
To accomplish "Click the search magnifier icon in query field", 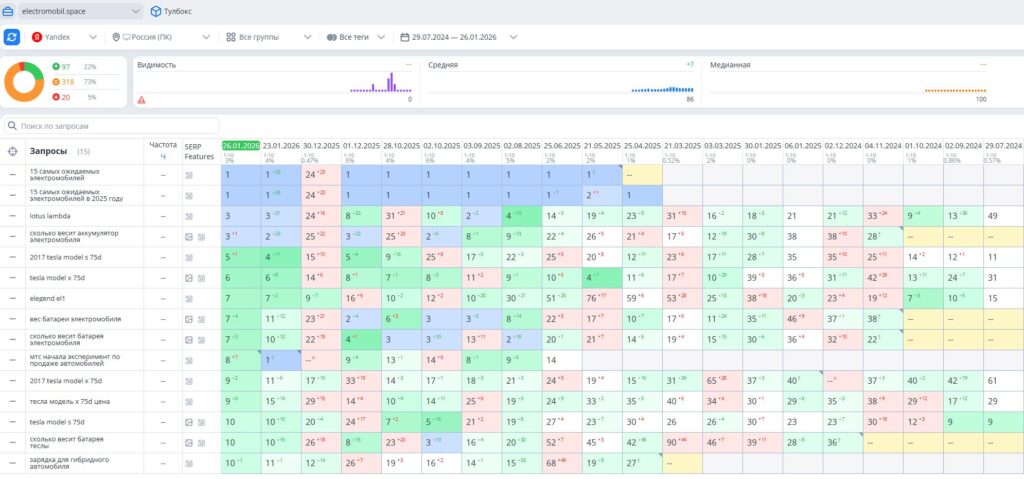I will coord(12,126).
